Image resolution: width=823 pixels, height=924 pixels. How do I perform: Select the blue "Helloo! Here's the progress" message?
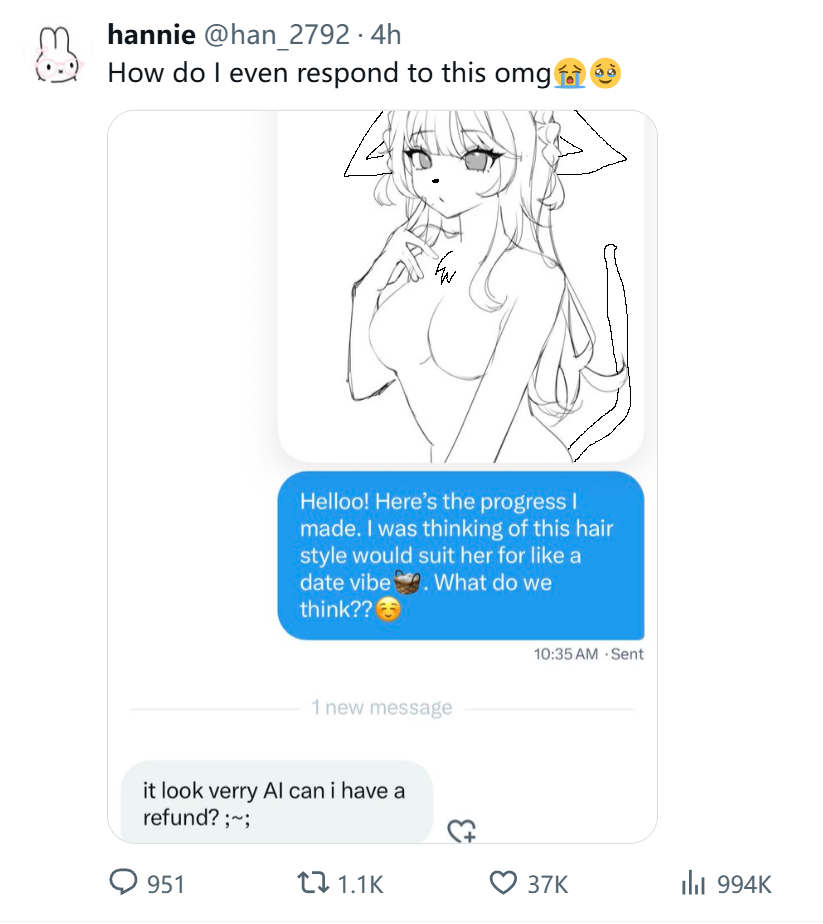460,555
